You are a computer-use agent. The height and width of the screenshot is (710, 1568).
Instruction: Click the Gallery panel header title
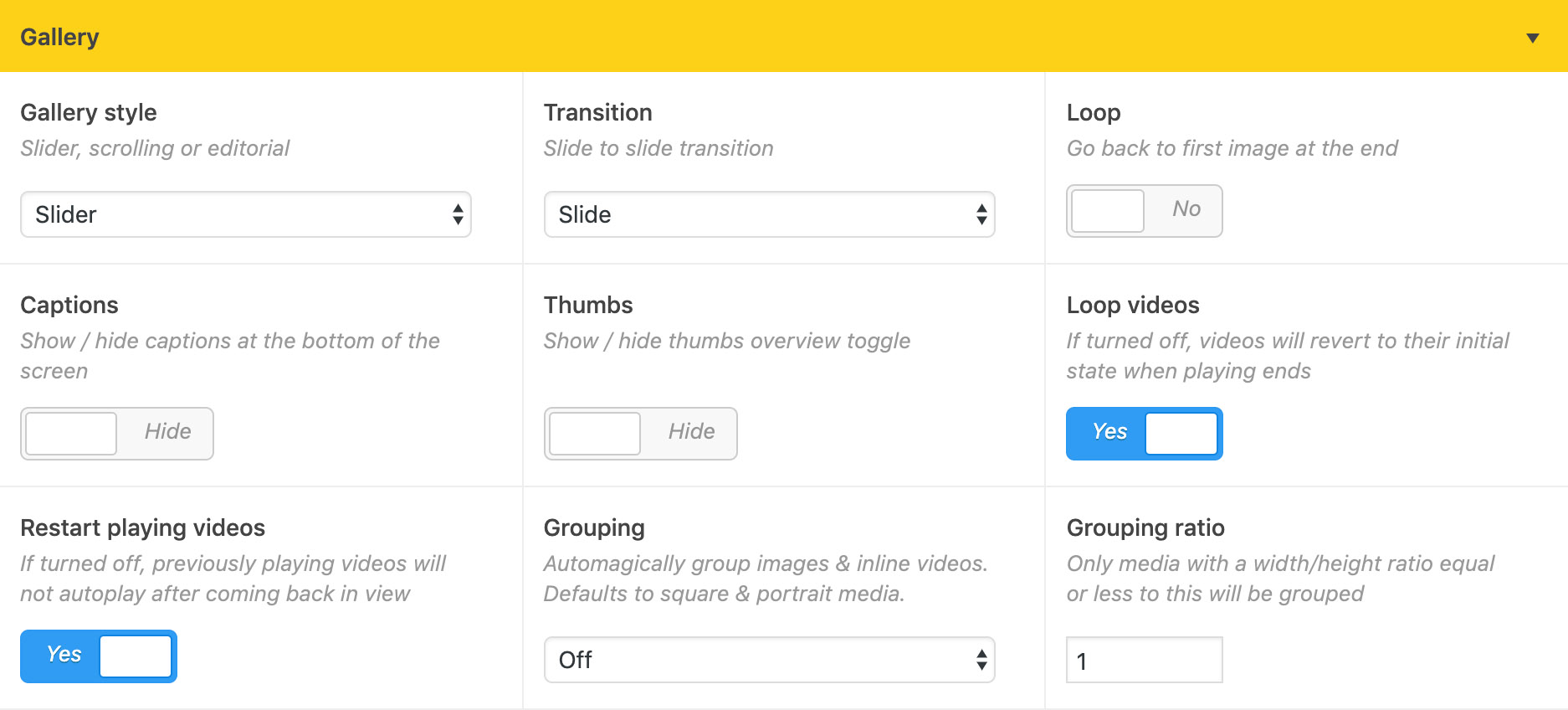click(59, 37)
